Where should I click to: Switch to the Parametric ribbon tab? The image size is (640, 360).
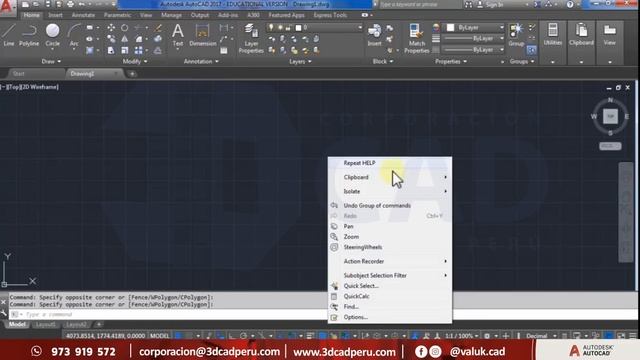tap(117, 15)
